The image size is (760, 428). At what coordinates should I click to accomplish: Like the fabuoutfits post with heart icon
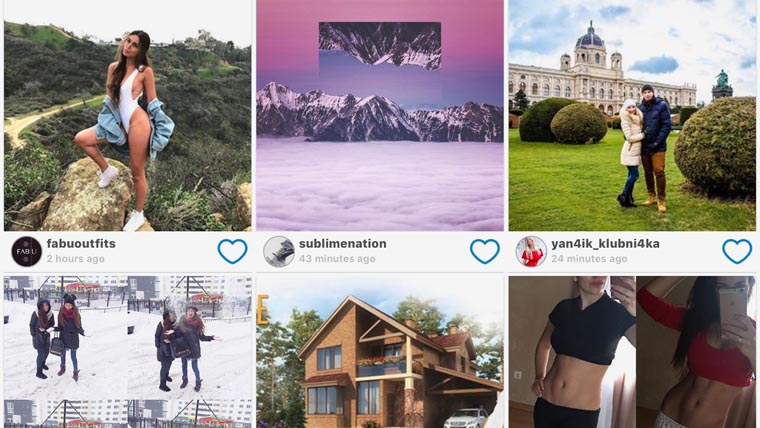click(x=232, y=251)
